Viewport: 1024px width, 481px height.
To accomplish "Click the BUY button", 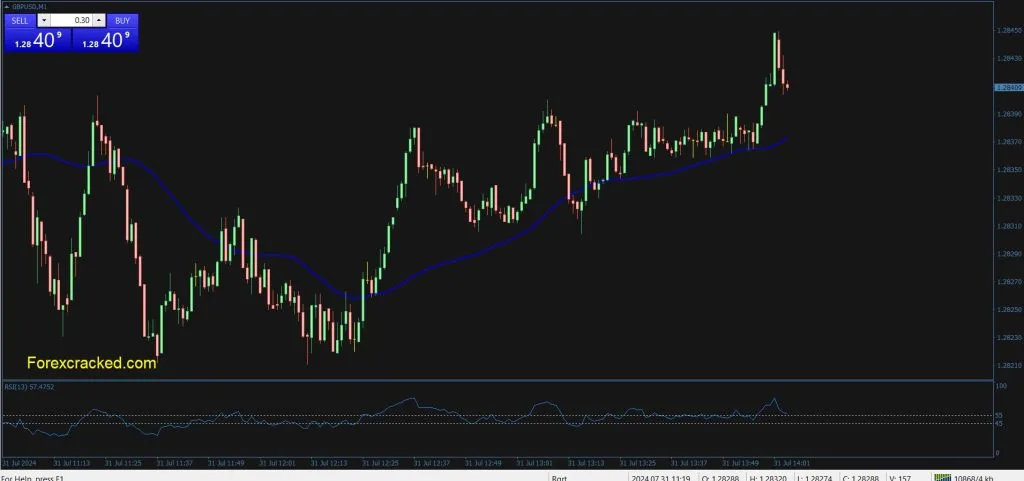I will pyautogui.click(x=122, y=20).
